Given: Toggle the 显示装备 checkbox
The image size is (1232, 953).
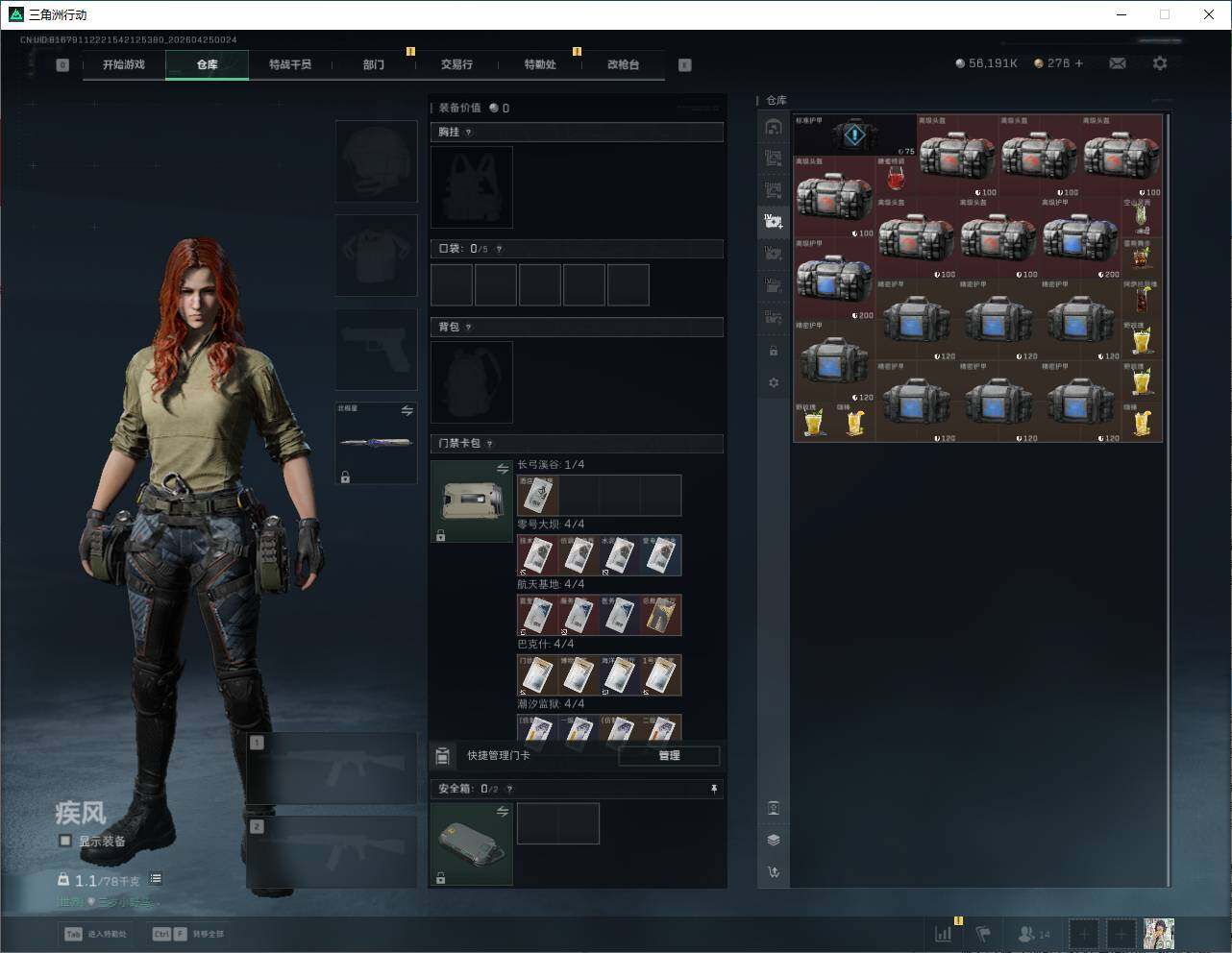Looking at the screenshot, I should click(65, 841).
